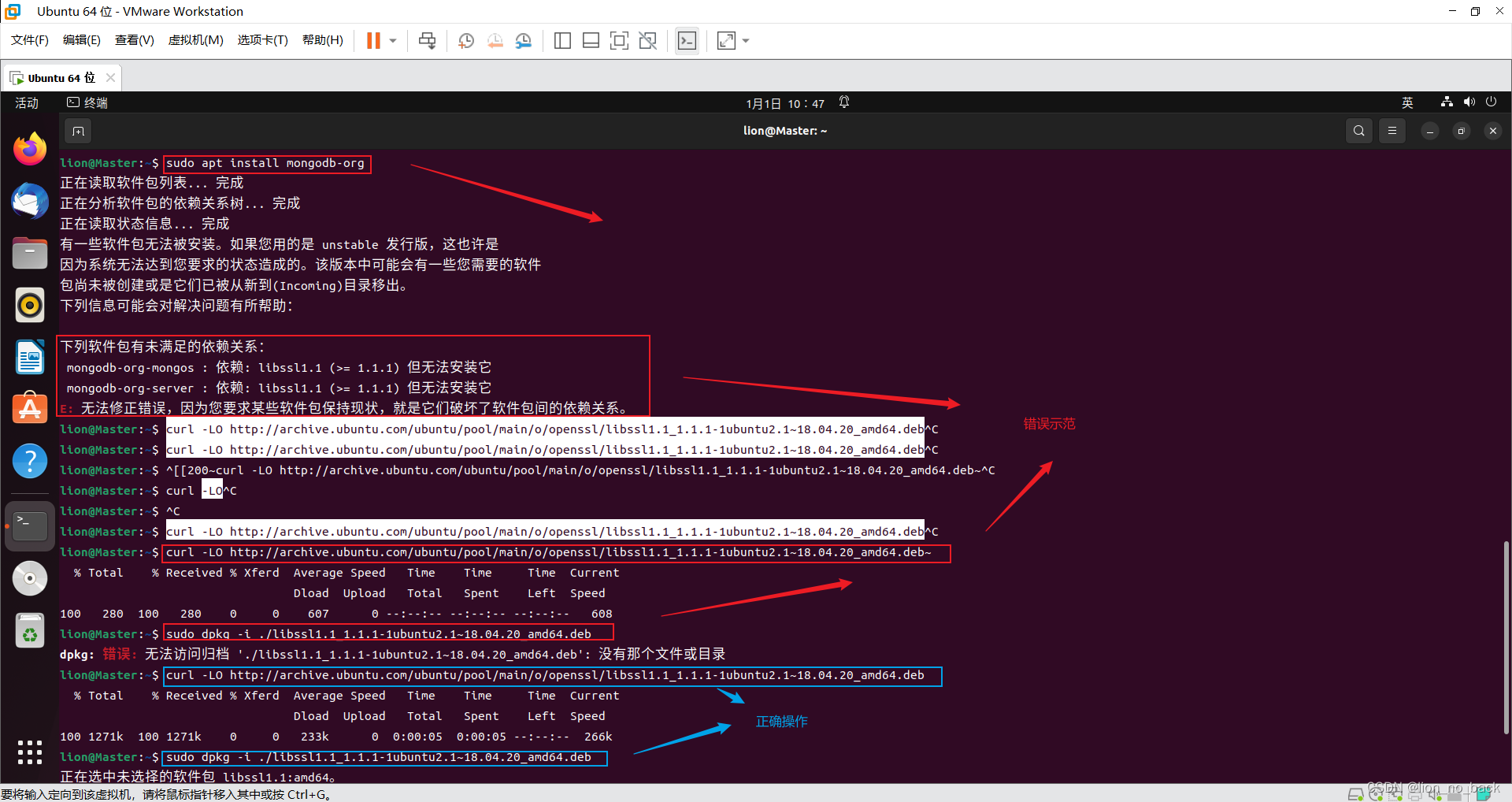
Task: Click the network status icon in top bar
Action: tap(1447, 102)
